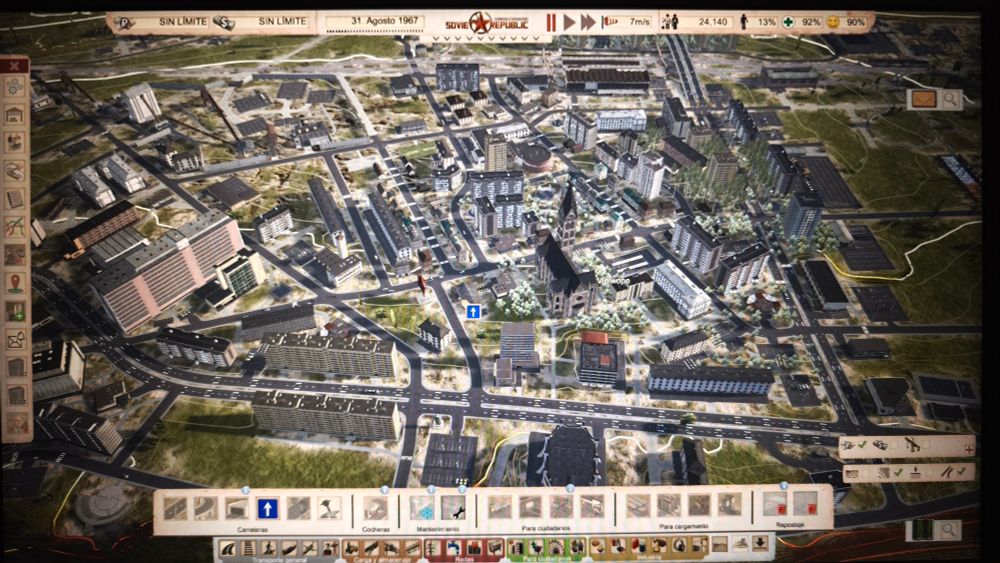
Task: Pause the game simulation
Action: click(551, 23)
